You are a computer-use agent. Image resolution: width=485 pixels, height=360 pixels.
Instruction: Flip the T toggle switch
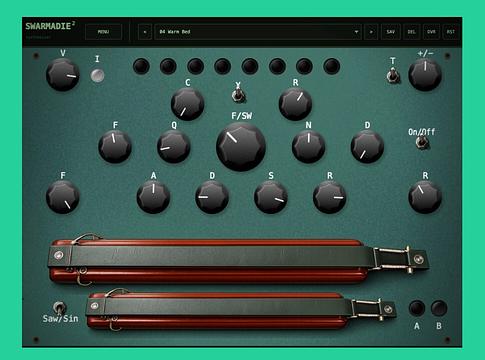[x=393, y=75]
